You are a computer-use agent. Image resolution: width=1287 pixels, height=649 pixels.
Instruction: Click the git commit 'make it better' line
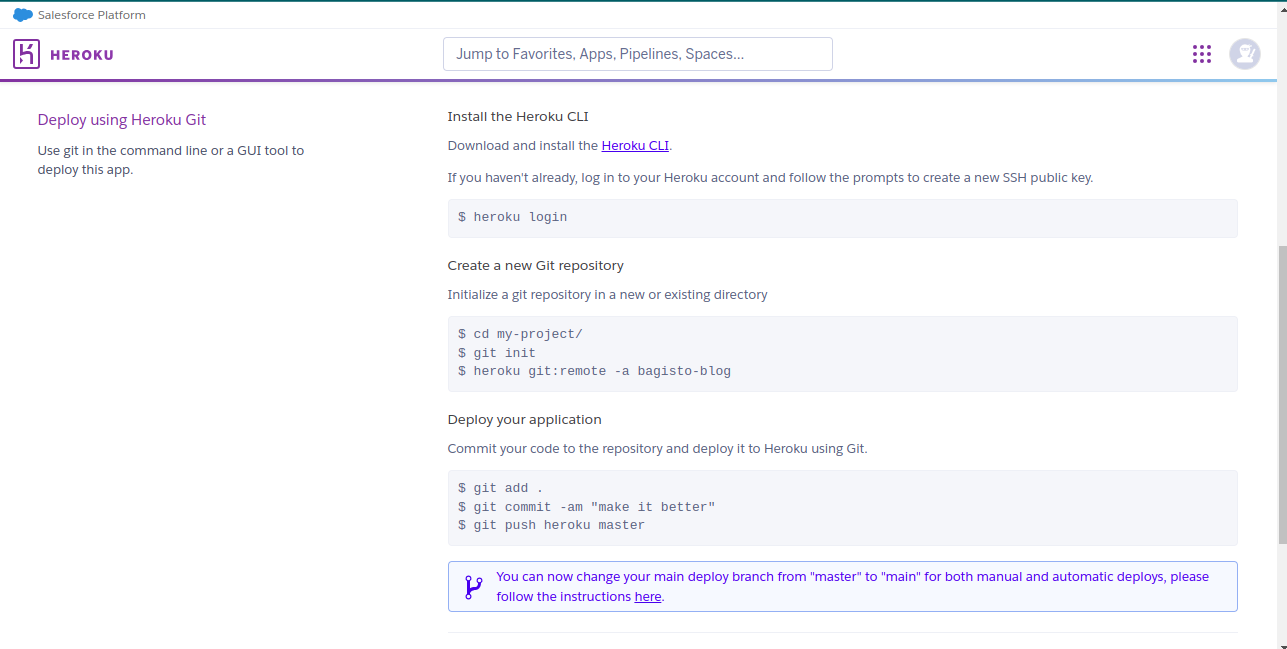(x=587, y=507)
